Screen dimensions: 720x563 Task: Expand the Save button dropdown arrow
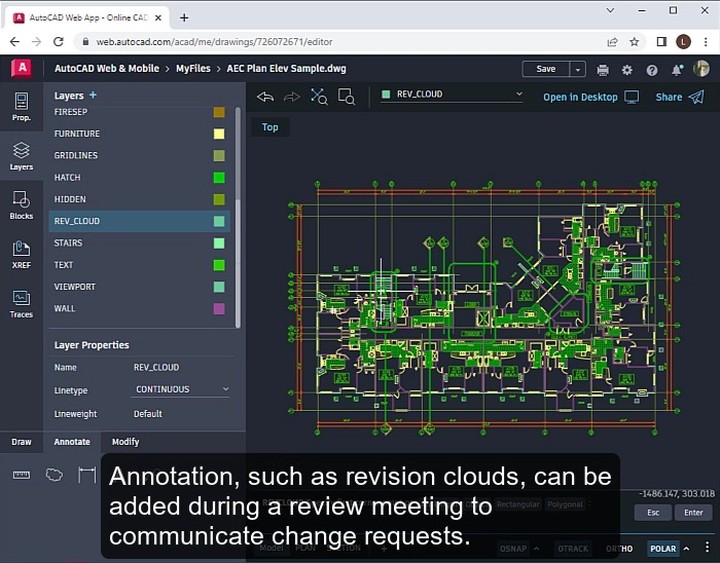pyautogui.click(x=578, y=69)
